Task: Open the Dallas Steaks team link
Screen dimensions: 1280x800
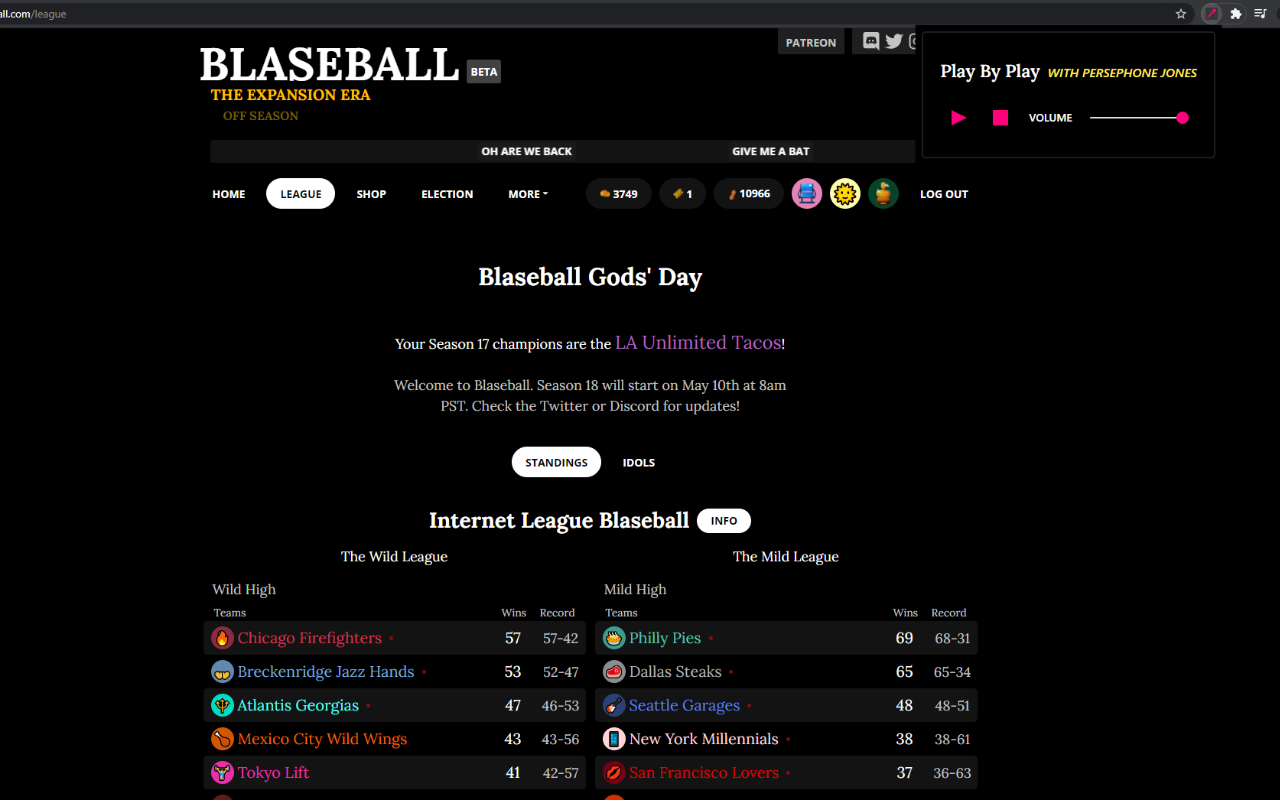Action: tap(675, 672)
